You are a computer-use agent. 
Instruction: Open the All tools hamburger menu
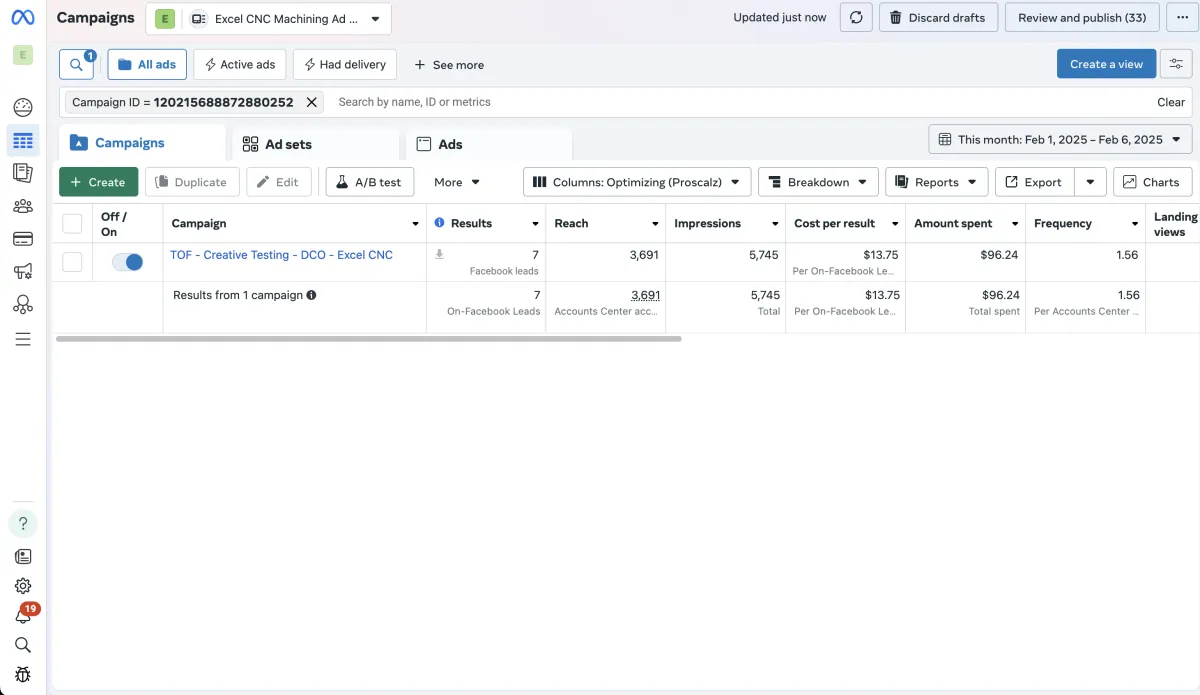[23, 339]
